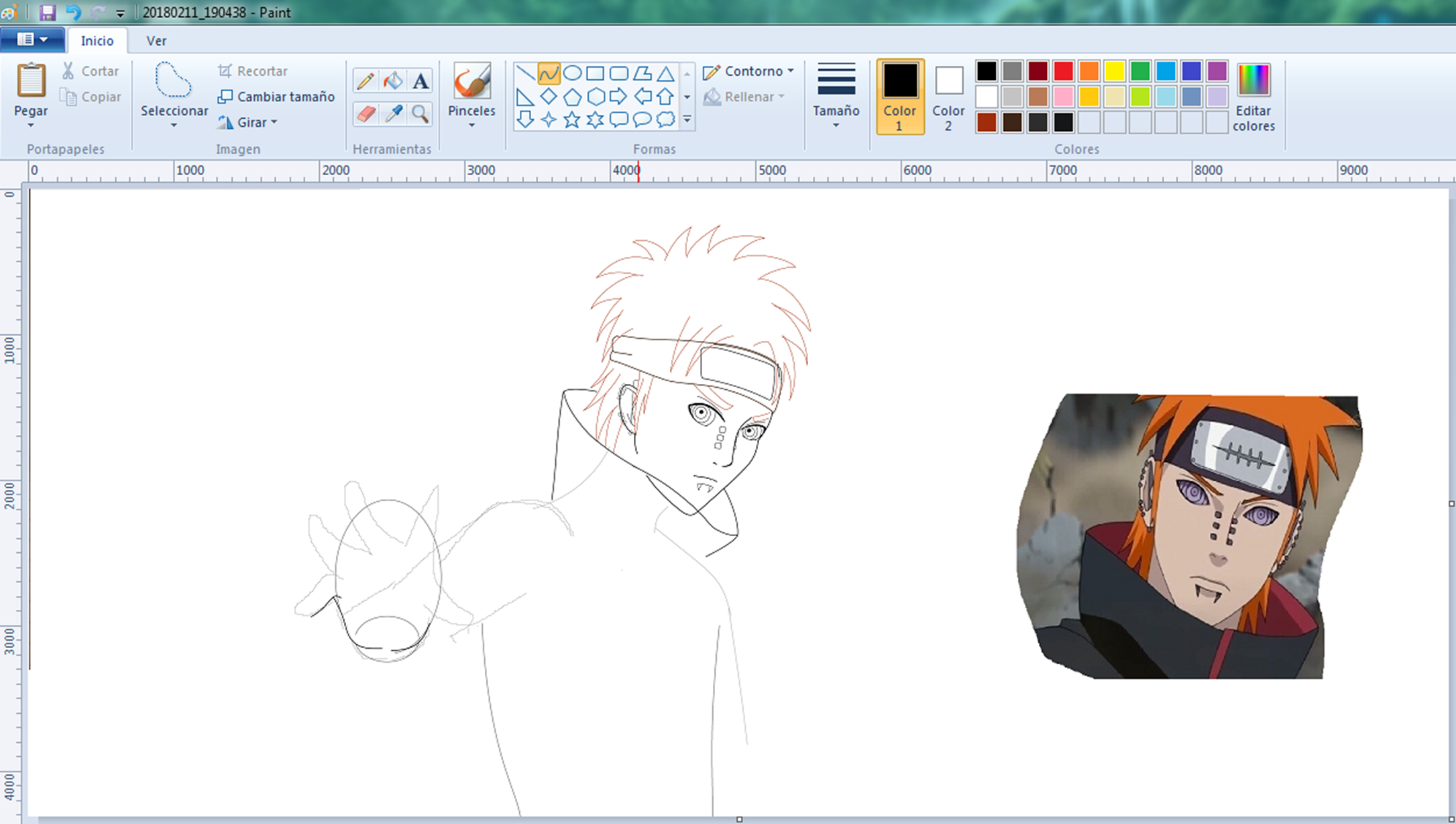Switch to the Ver tab

coord(156,40)
